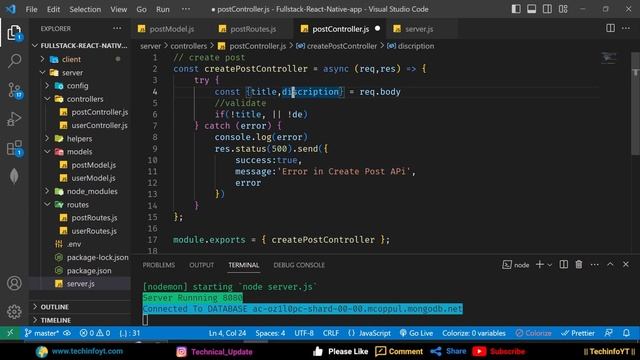The width and height of the screenshot is (640, 360).
Task: Open the Search view in the activity bar
Action: coord(14,61)
